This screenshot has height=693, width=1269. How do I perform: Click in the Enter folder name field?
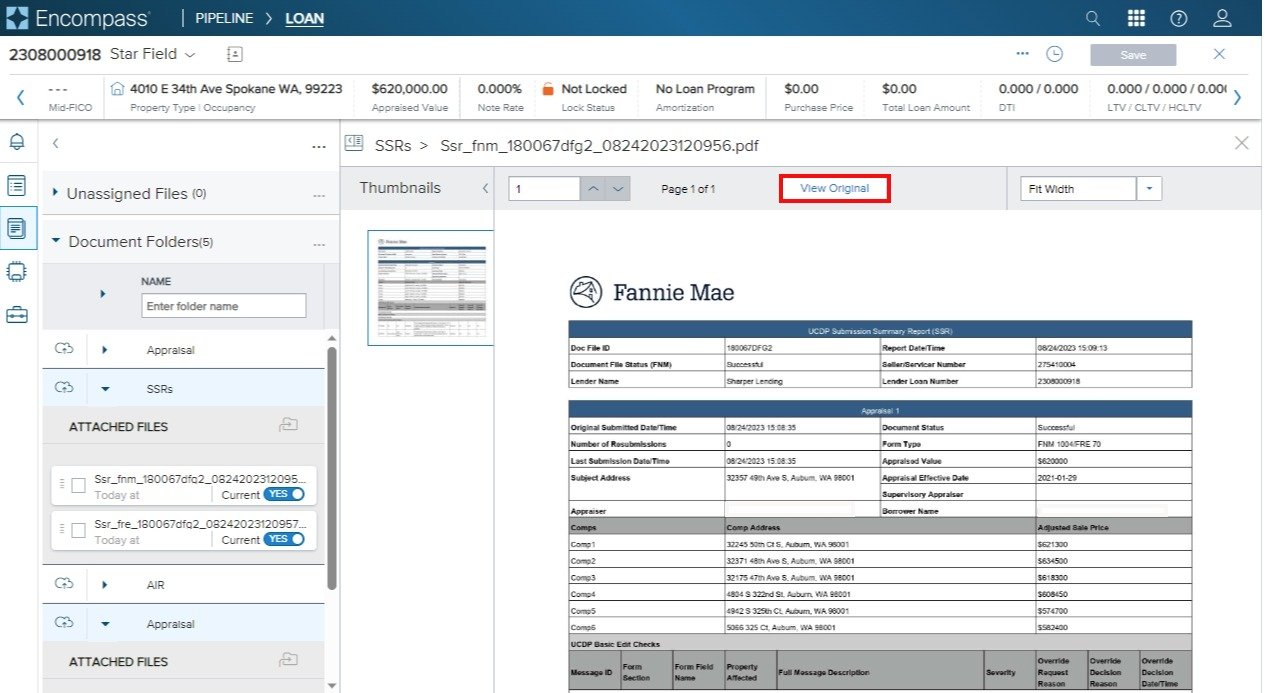[x=224, y=306]
